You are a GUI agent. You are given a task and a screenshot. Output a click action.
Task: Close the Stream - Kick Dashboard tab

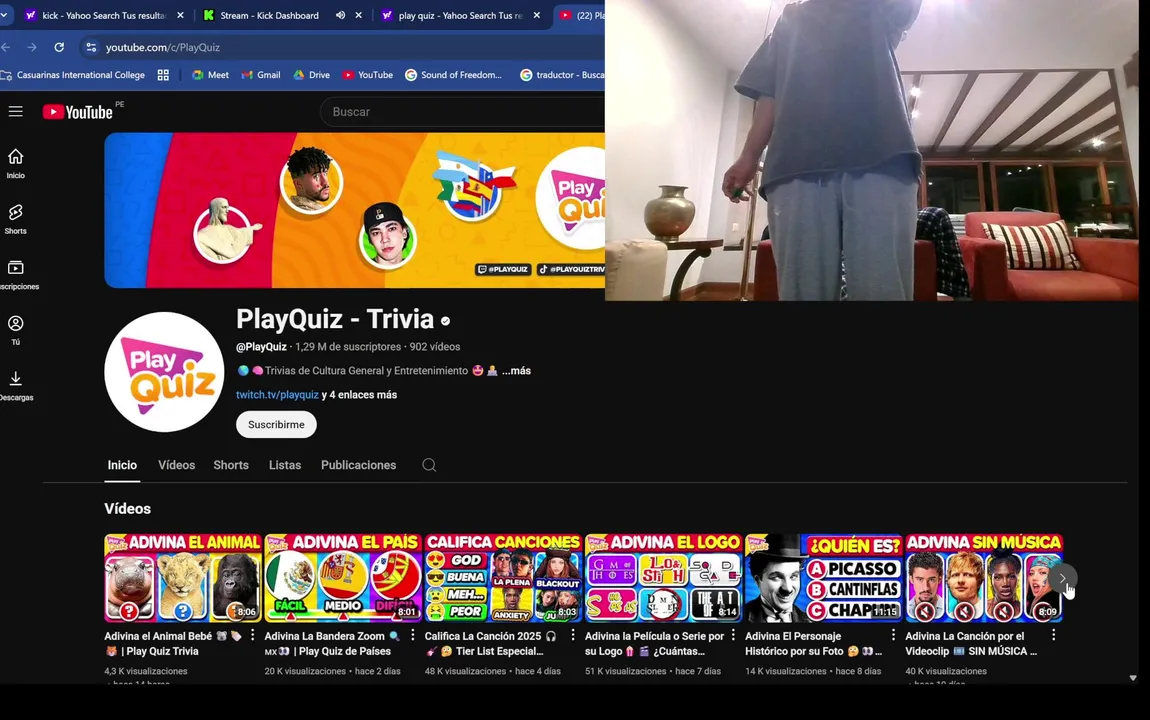[359, 15]
